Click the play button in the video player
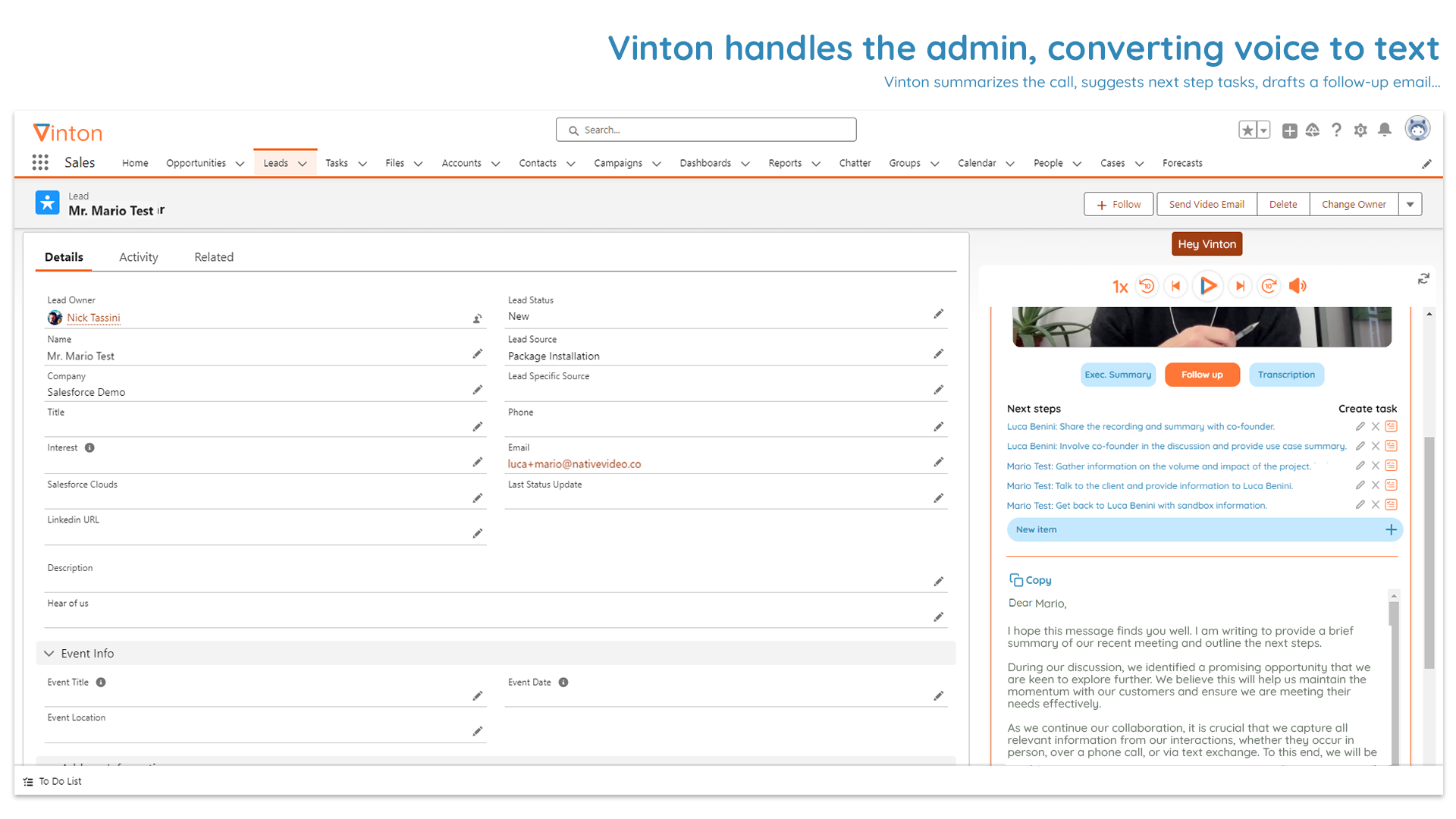1456x819 pixels. (x=1208, y=286)
